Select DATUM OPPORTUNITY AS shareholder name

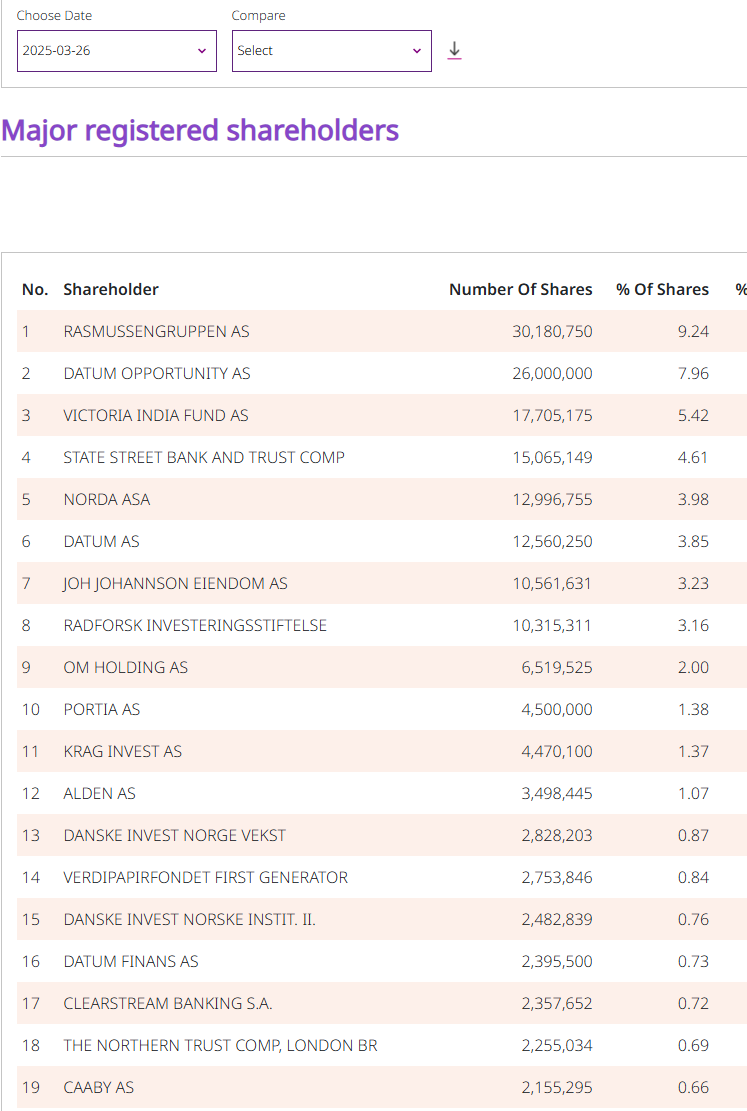157,373
